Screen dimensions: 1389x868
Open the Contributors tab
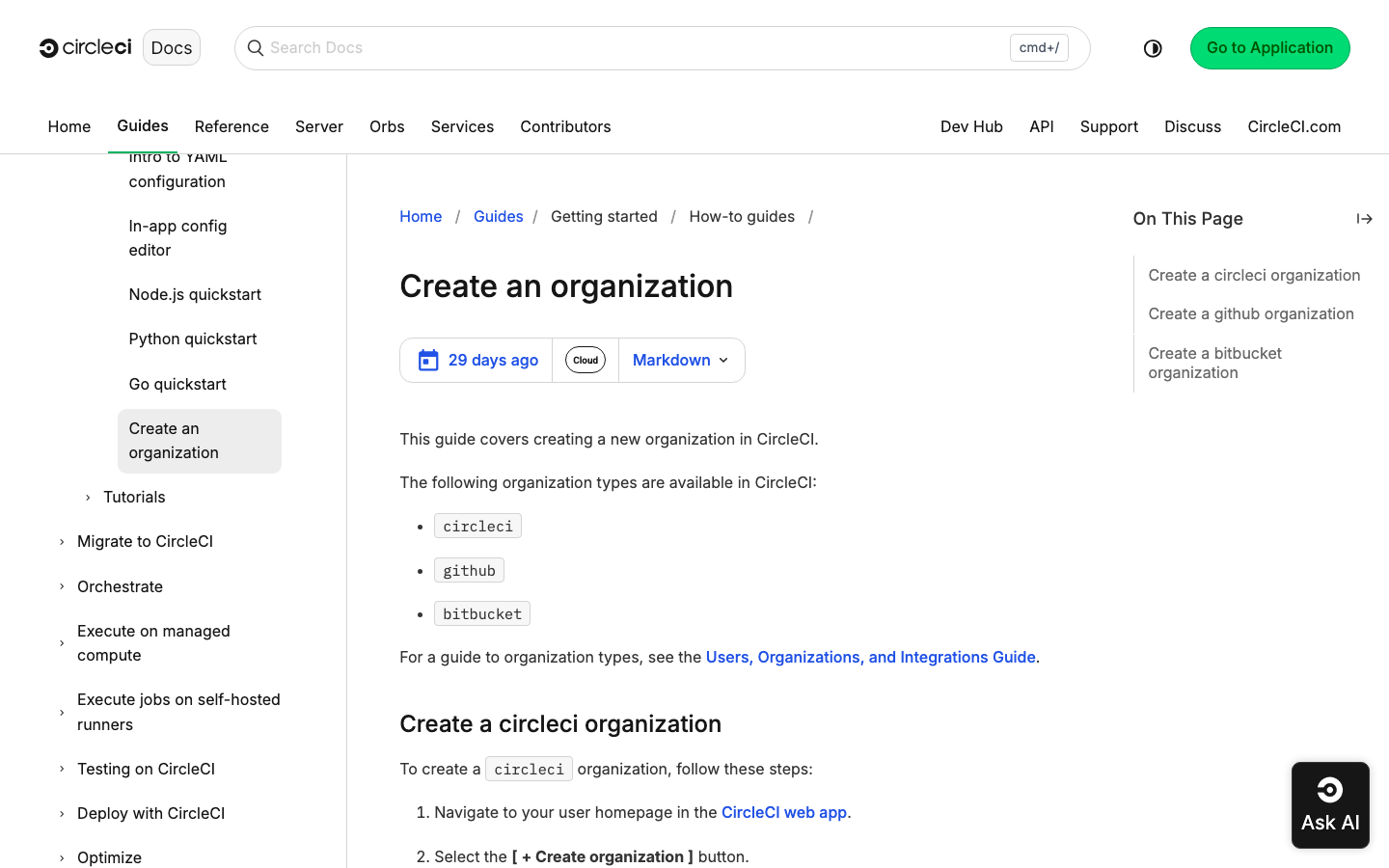click(x=565, y=126)
